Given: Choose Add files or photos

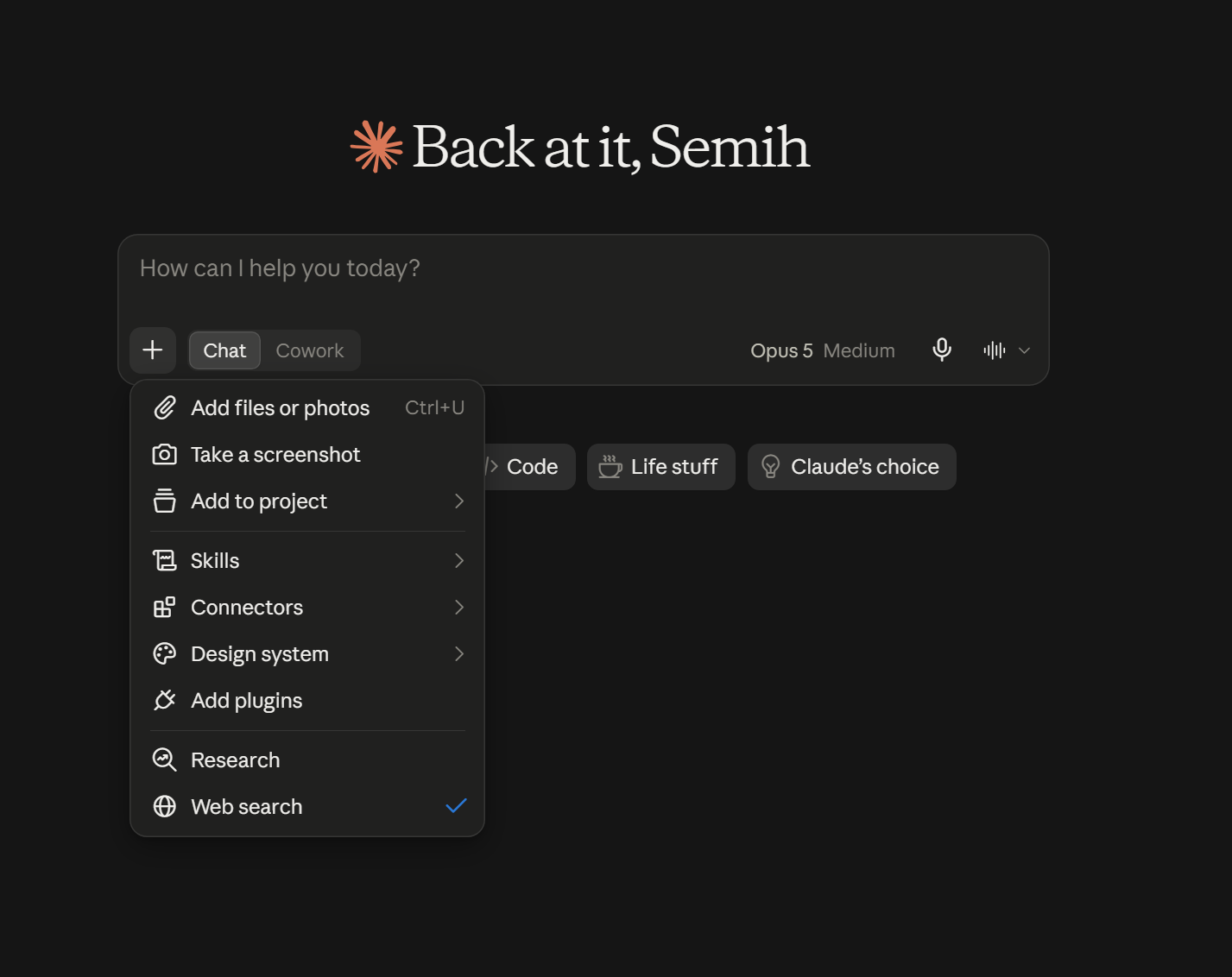Looking at the screenshot, I should (307, 408).
